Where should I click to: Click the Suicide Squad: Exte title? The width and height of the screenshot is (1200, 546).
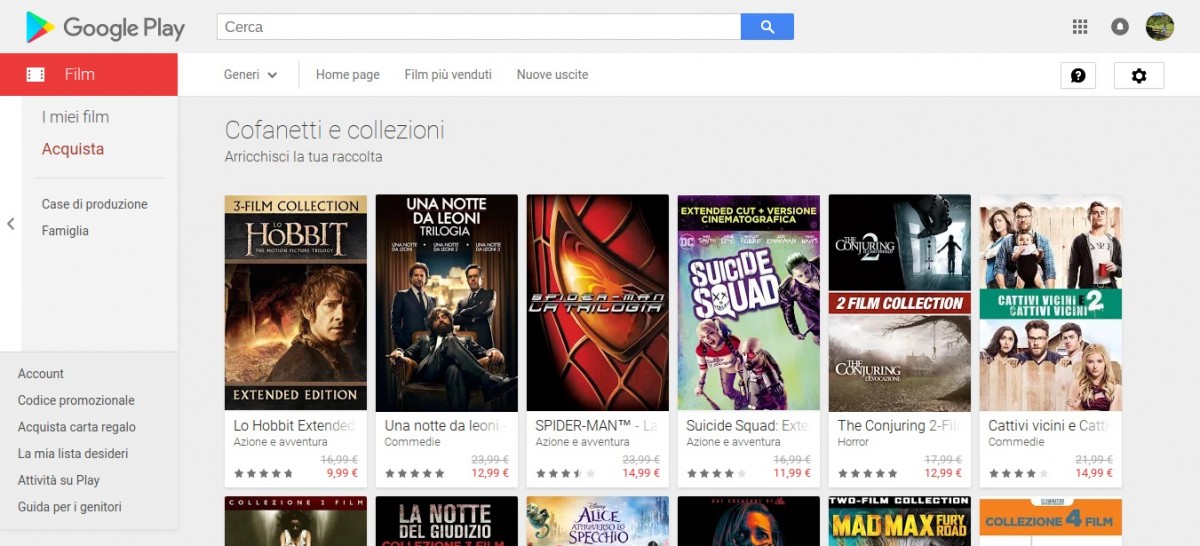click(x=748, y=426)
